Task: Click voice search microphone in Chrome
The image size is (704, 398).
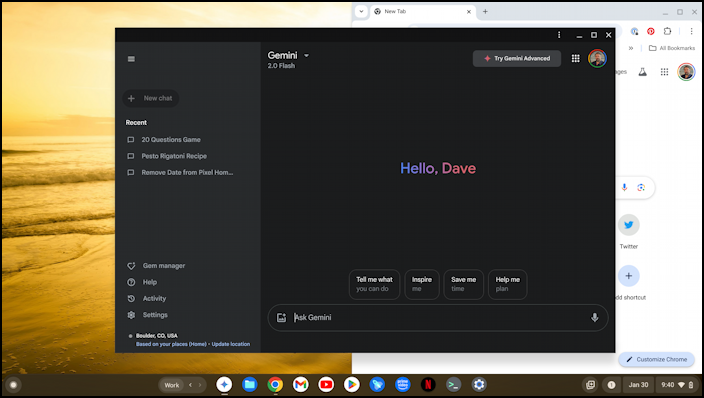Action: pyautogui.click(x=624, y=187)
